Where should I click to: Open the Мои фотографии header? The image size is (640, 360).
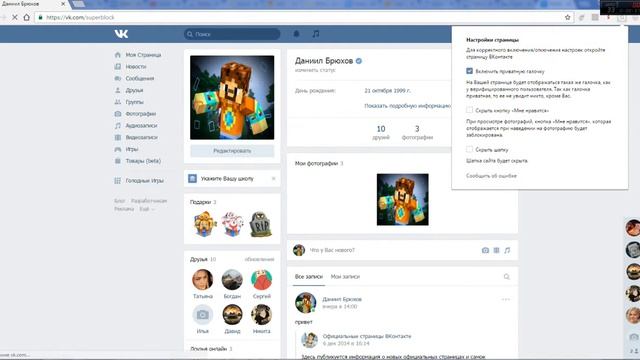[x=319, y=163]
